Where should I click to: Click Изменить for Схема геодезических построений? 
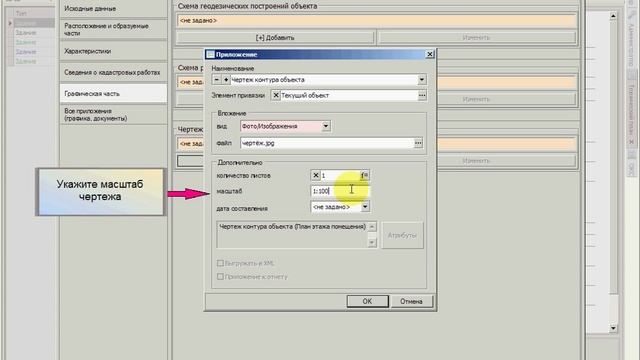pos(476,38)
